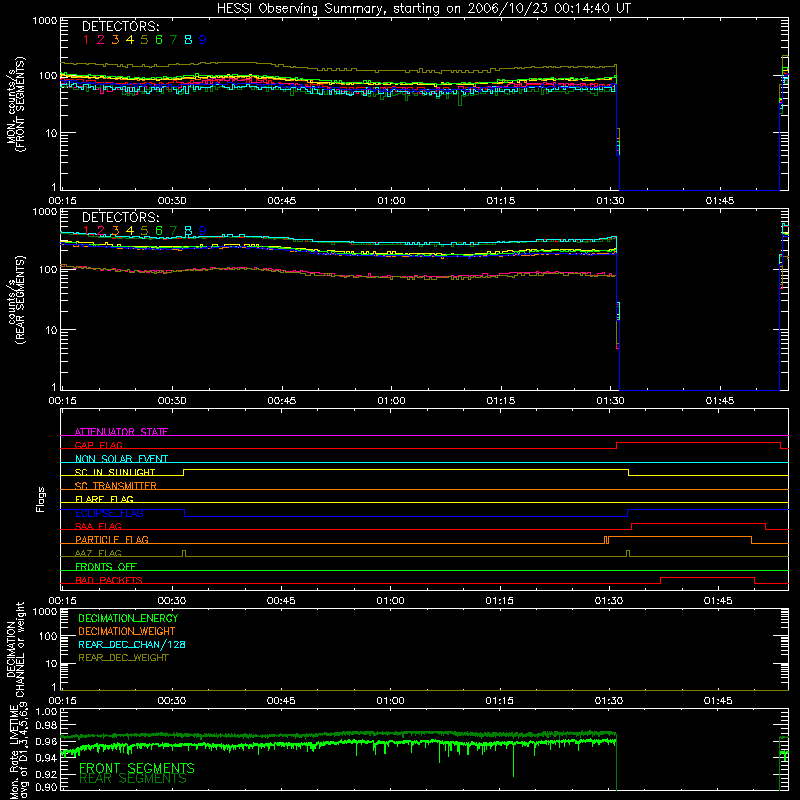Select blue detector 9 label in front segments legend
800x800 pixels.
coord(203,40)
